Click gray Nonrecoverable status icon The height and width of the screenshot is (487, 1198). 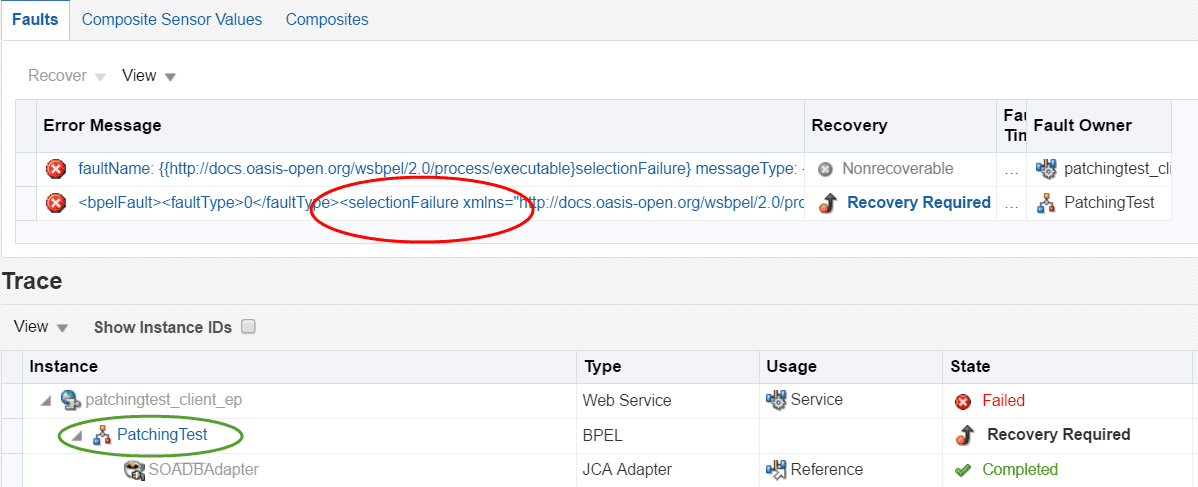[824, 169]
